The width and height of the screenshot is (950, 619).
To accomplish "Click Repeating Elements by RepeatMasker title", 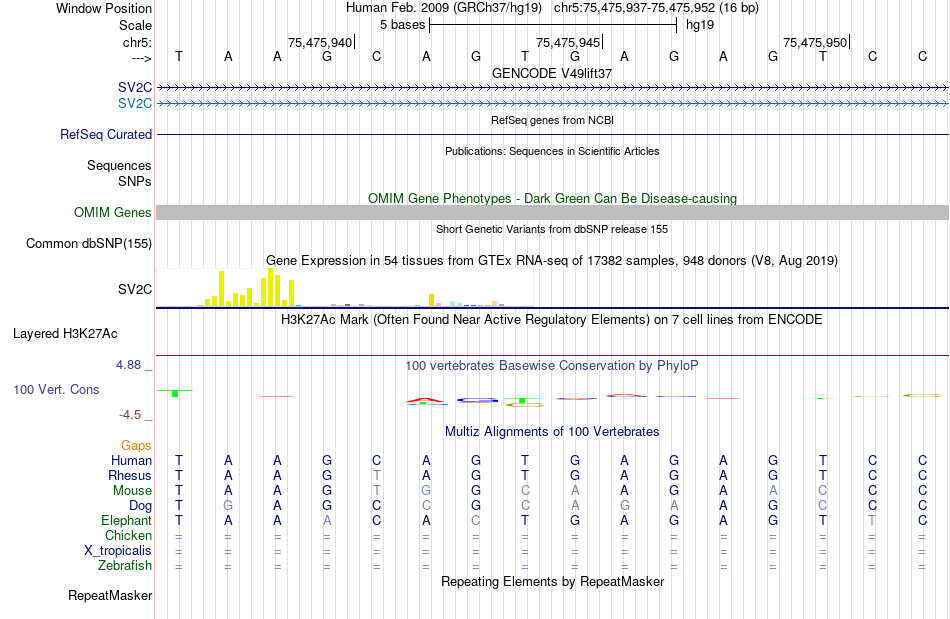I will point(552,581).
